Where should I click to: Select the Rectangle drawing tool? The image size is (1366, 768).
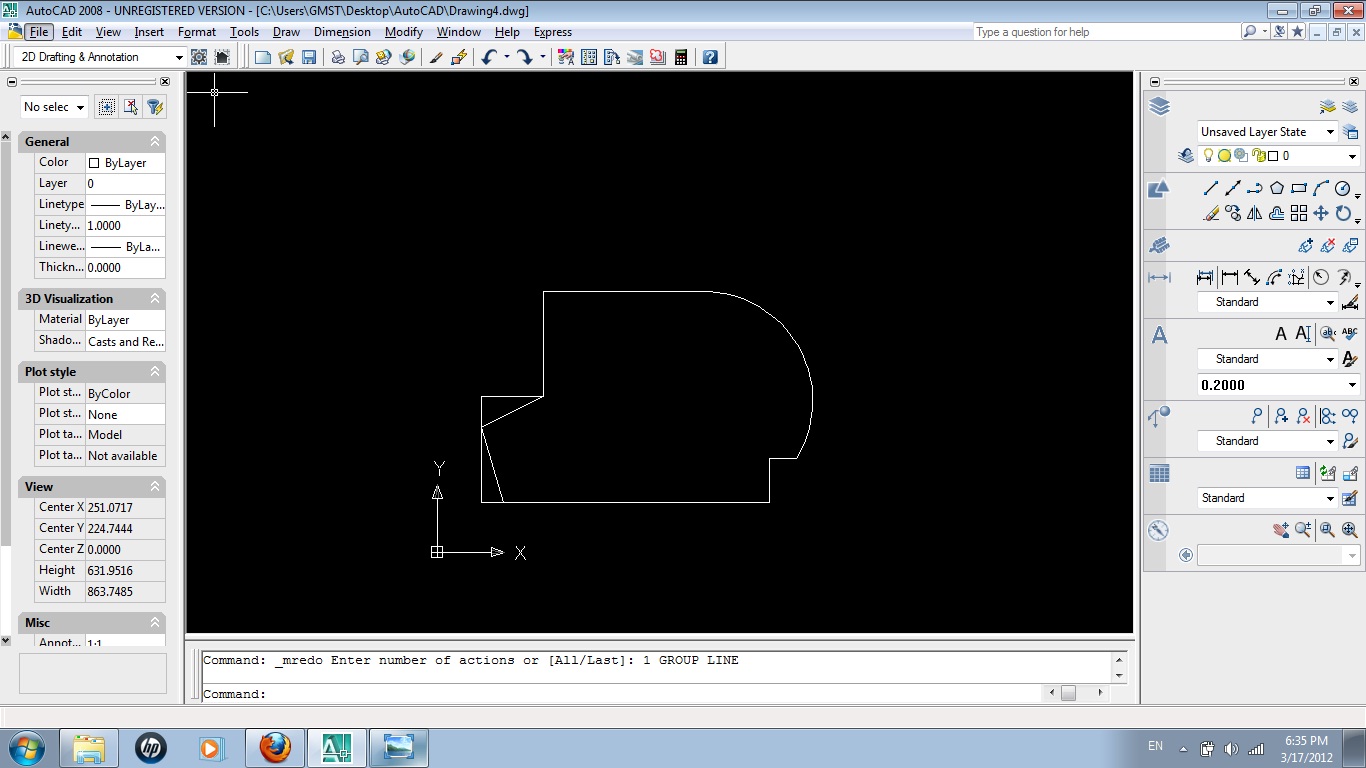click(x=1299, y=188)
